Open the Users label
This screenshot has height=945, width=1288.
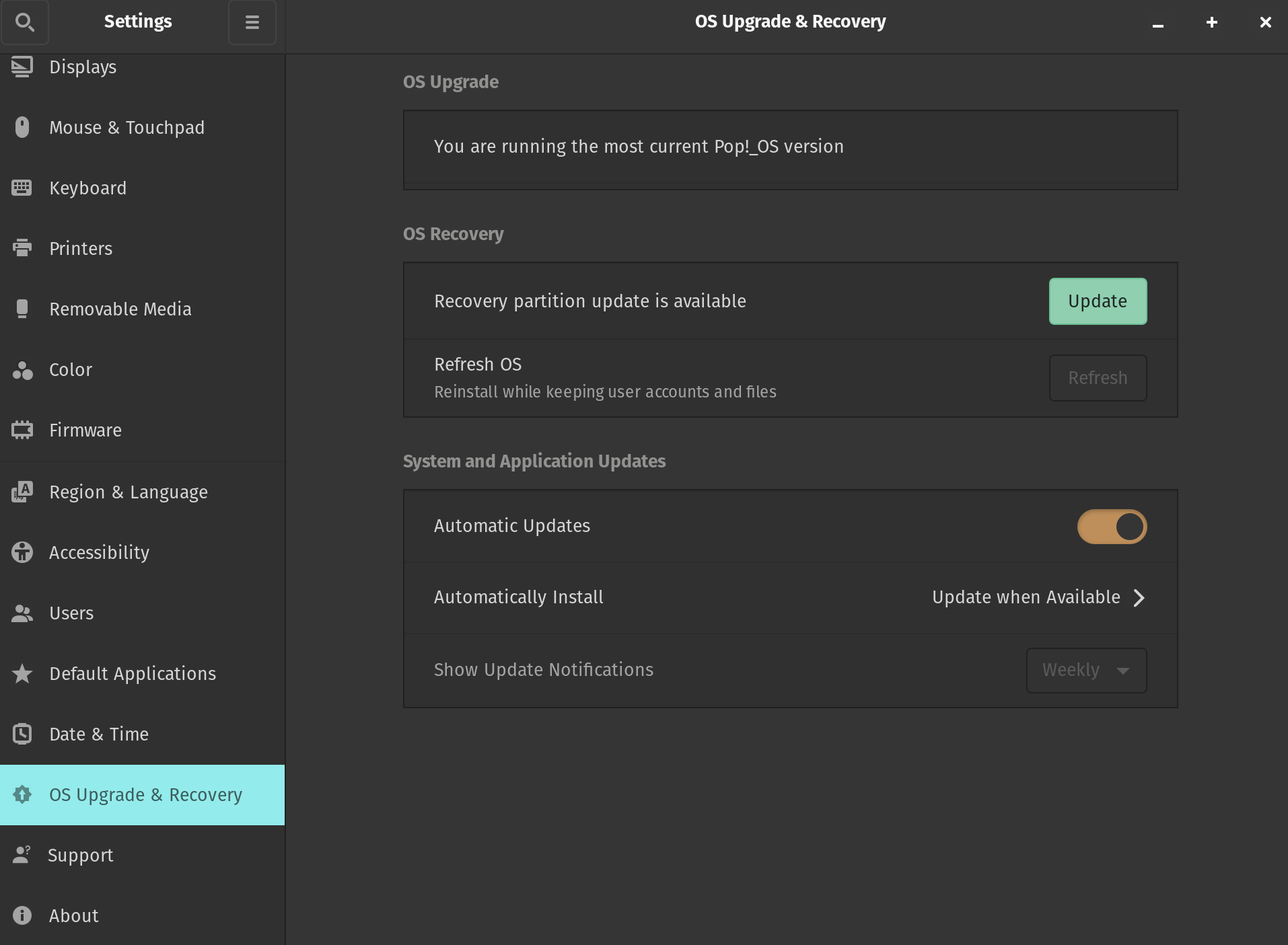[71, 613]
